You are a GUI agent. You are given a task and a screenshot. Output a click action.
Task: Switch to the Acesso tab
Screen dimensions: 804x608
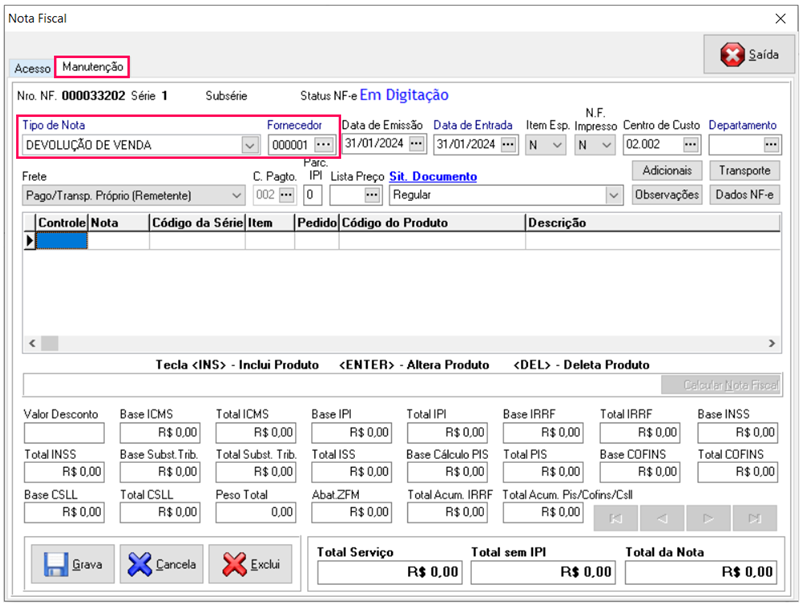[31, 68]
